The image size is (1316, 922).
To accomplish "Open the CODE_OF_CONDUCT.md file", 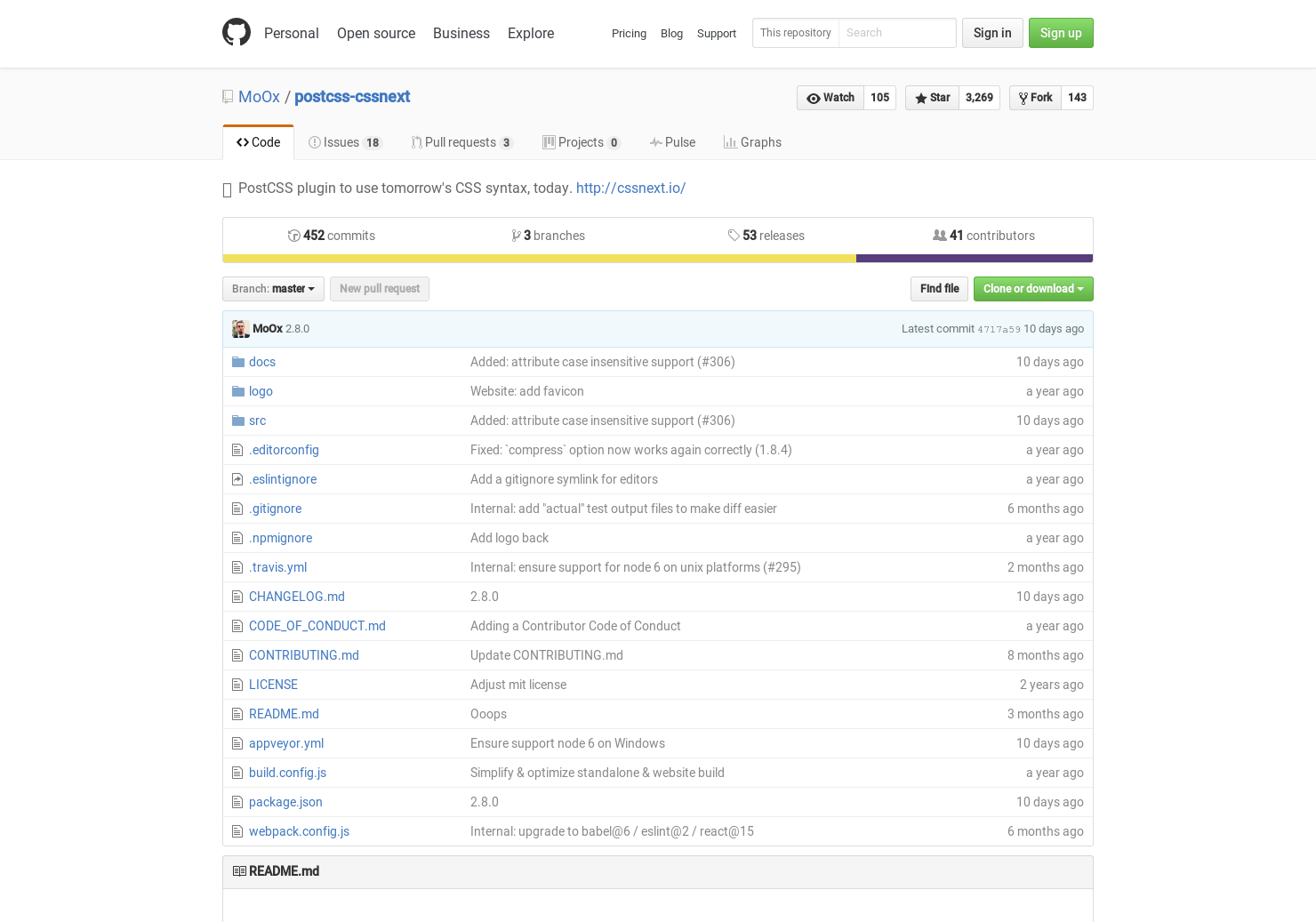I will click(x=317, y=626).
